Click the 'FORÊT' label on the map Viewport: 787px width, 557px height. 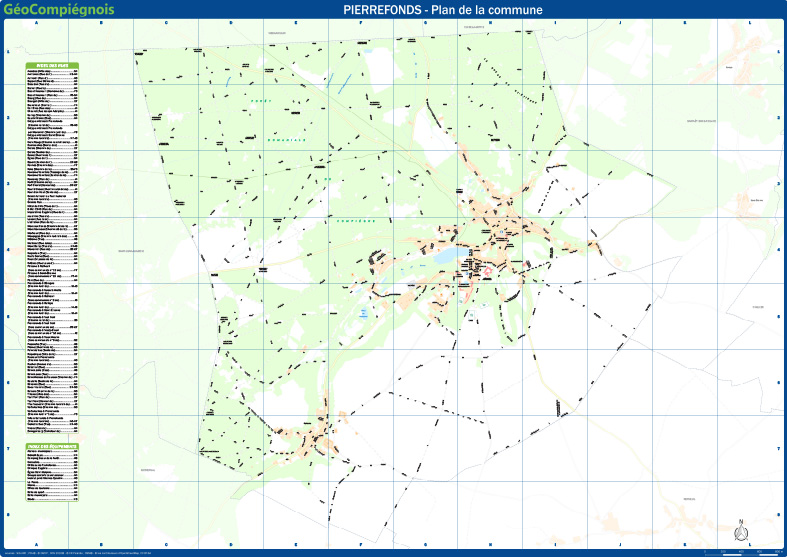pos(261,102)
